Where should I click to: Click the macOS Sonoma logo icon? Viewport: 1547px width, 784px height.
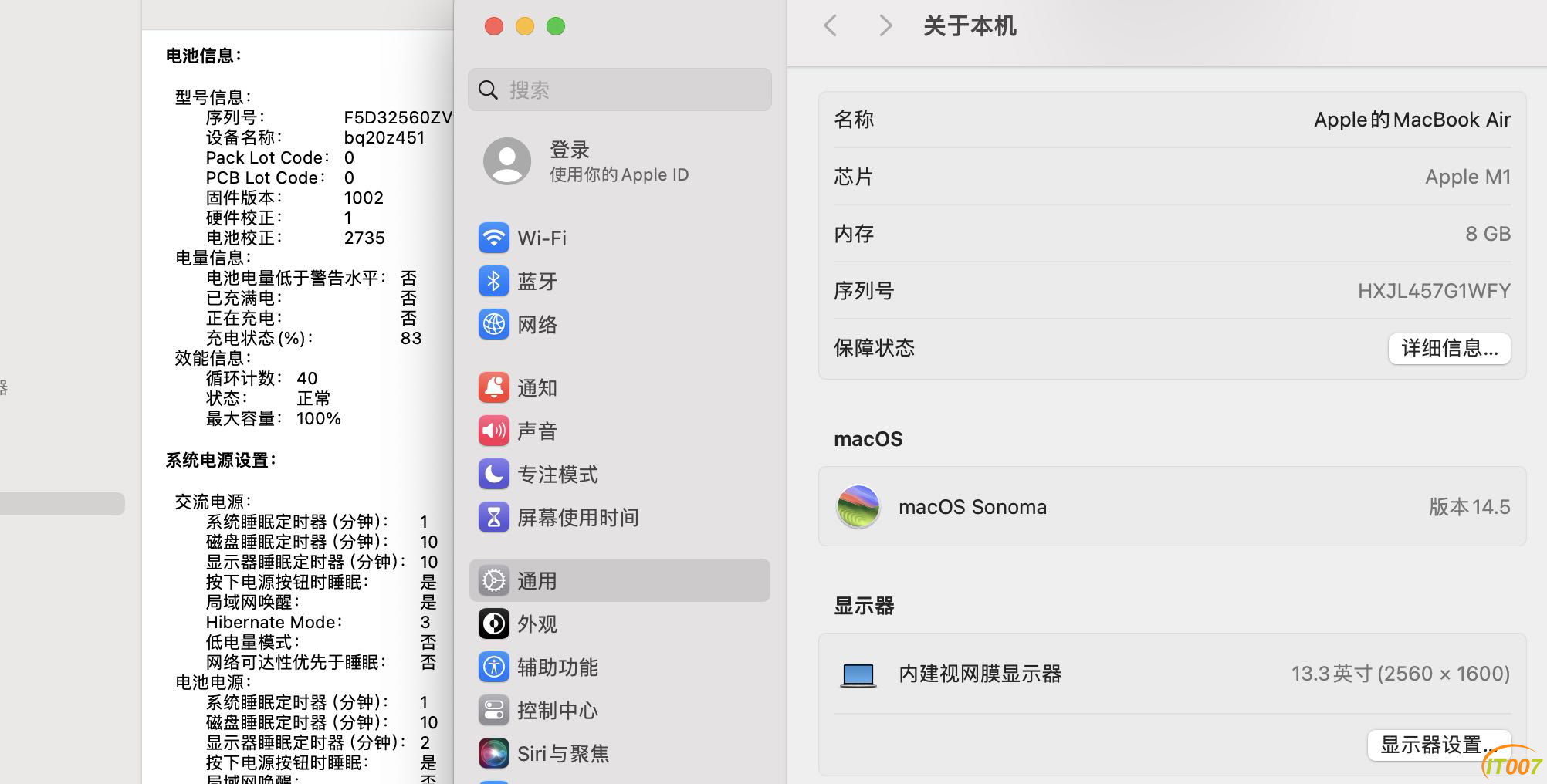[858, 507]
